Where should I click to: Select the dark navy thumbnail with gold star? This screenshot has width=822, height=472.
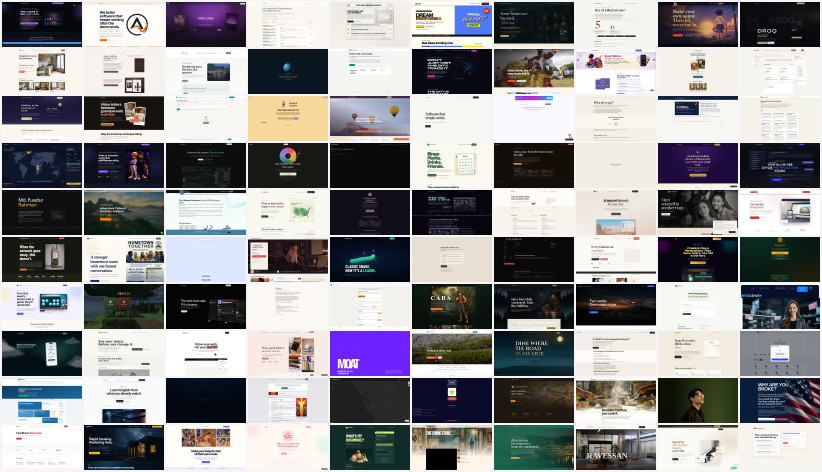[452, 401]
